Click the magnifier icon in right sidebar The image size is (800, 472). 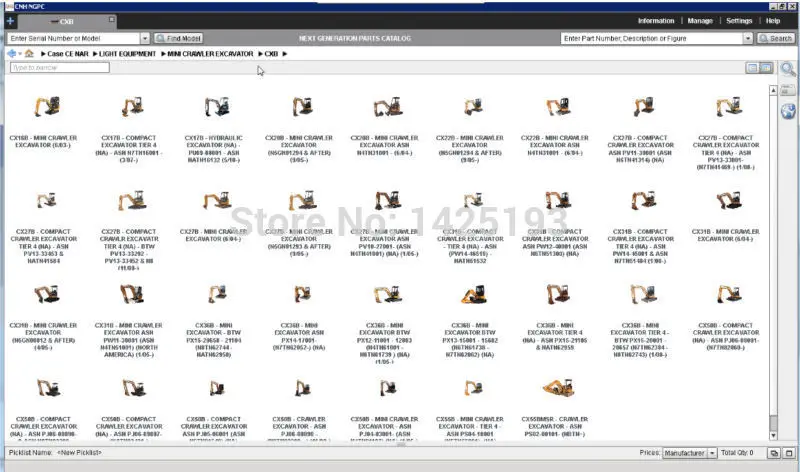pyautogui.click(x=788, y=69)
